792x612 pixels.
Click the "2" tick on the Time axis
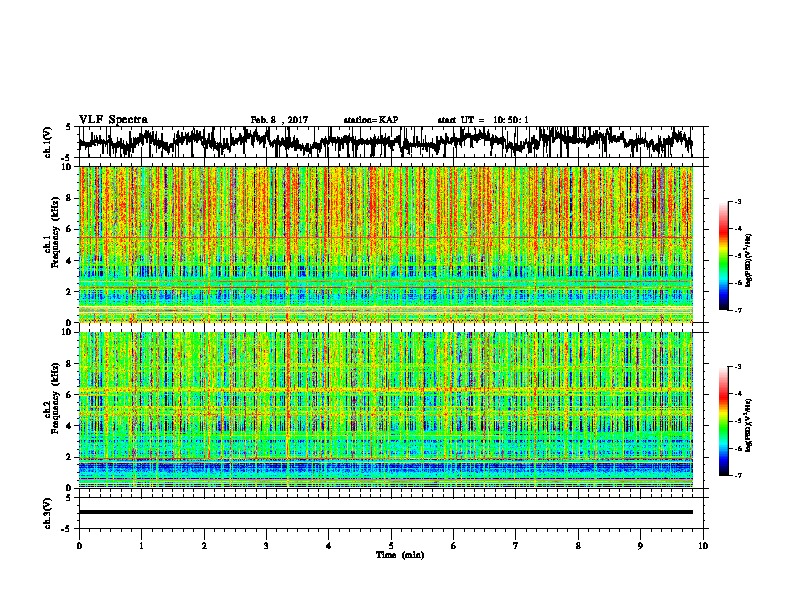tap(204, 546)
